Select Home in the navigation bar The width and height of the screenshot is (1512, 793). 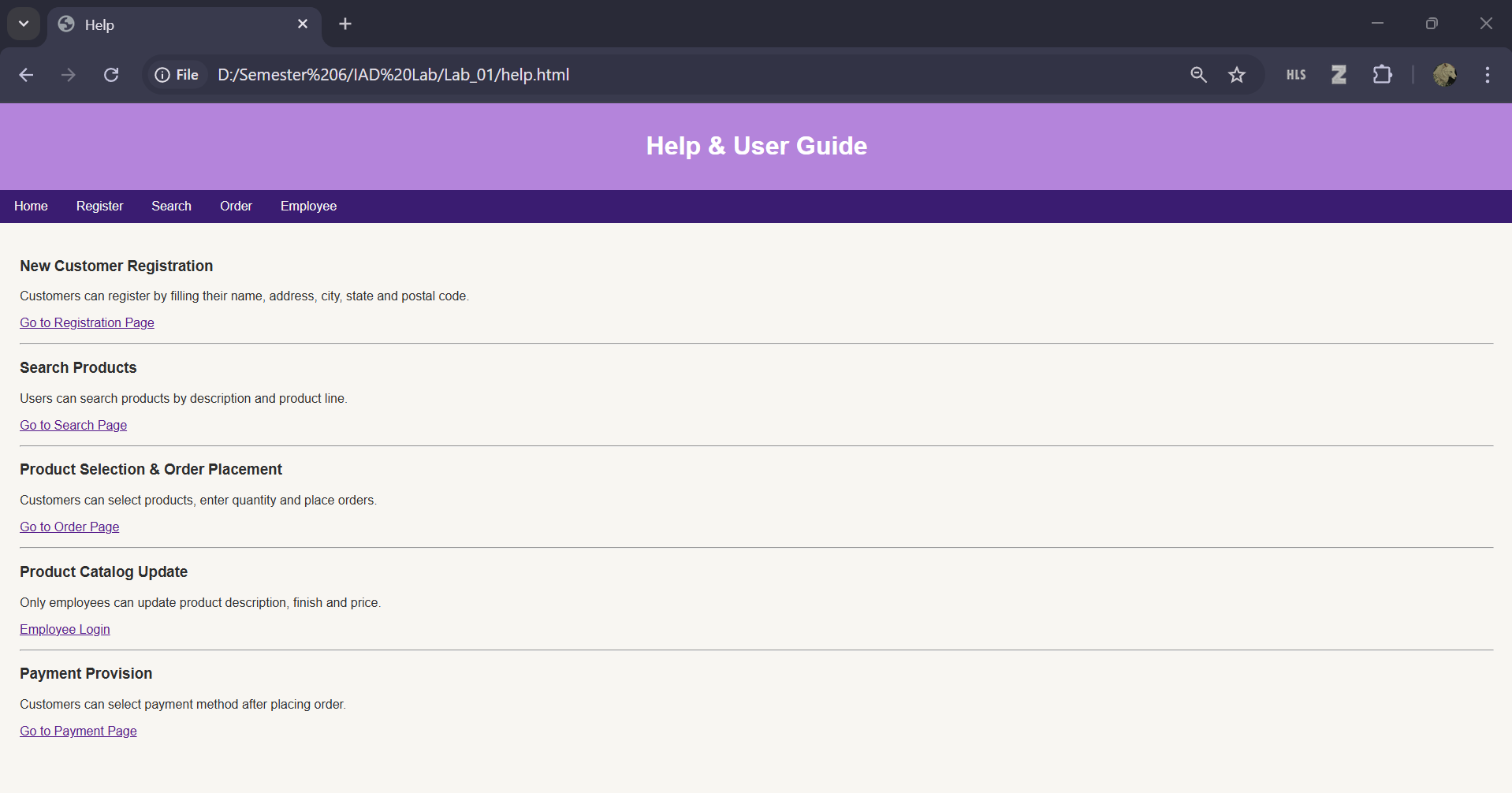click(x=30, y=206)
